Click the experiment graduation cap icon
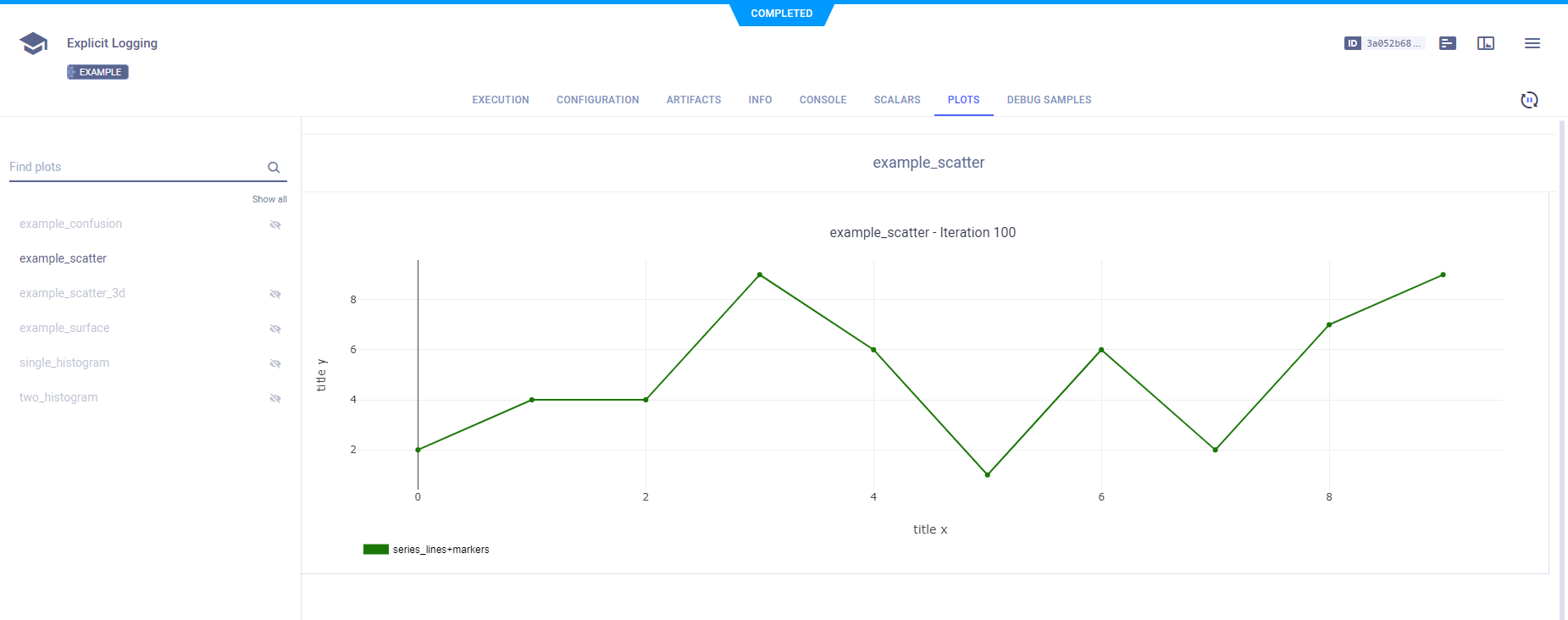The width and height of the screenshot is (1568, 620). [x=33, y=43]
